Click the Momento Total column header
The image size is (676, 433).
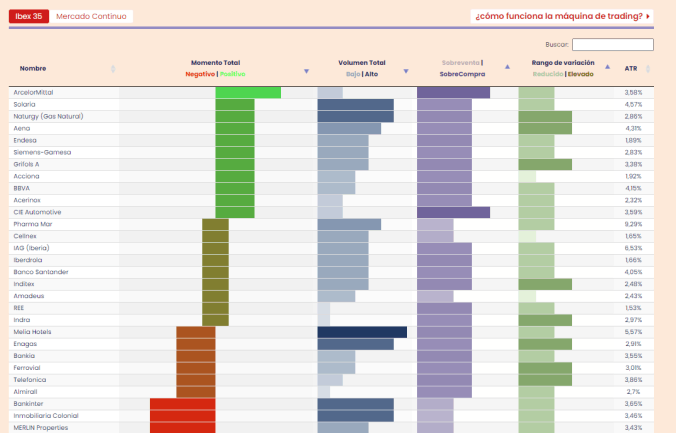(216, 63)
